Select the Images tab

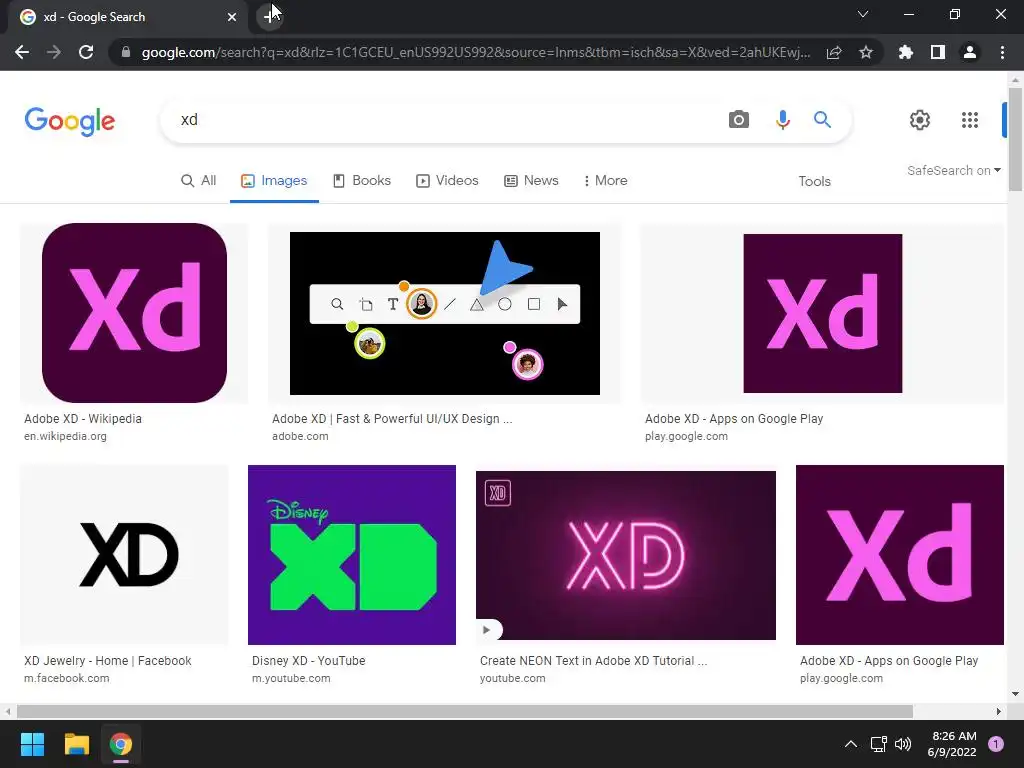(x=274, y=180)
